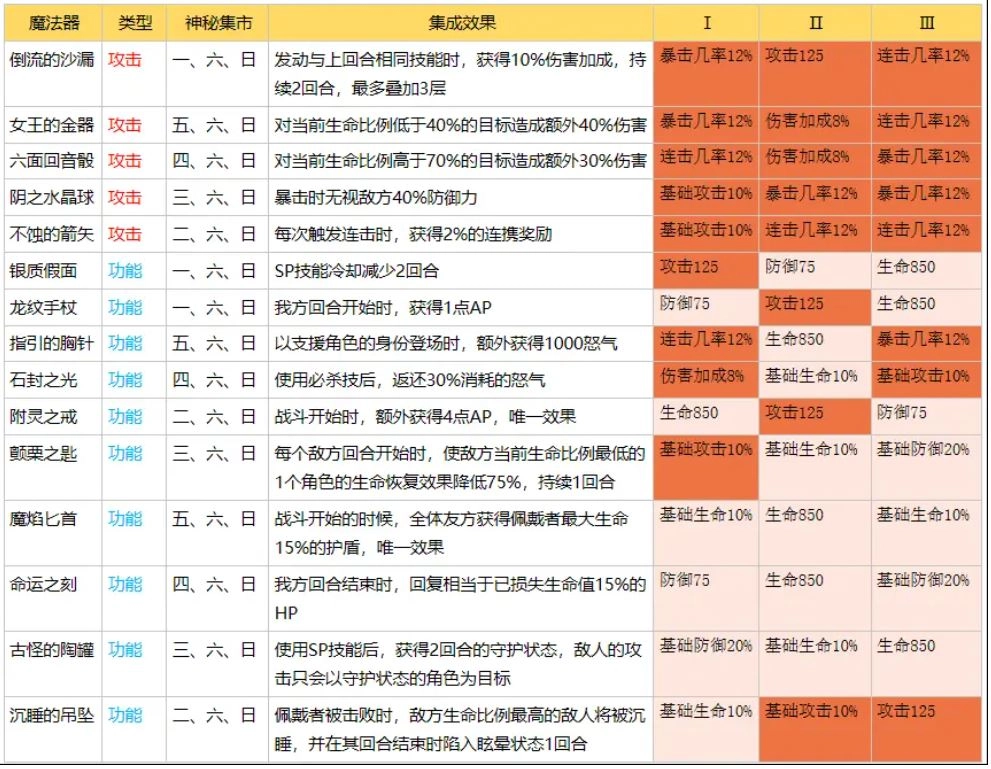This screenshot has width=991, height=769.
Task: Click the 魔法器 column header
Action: (48, 22)
